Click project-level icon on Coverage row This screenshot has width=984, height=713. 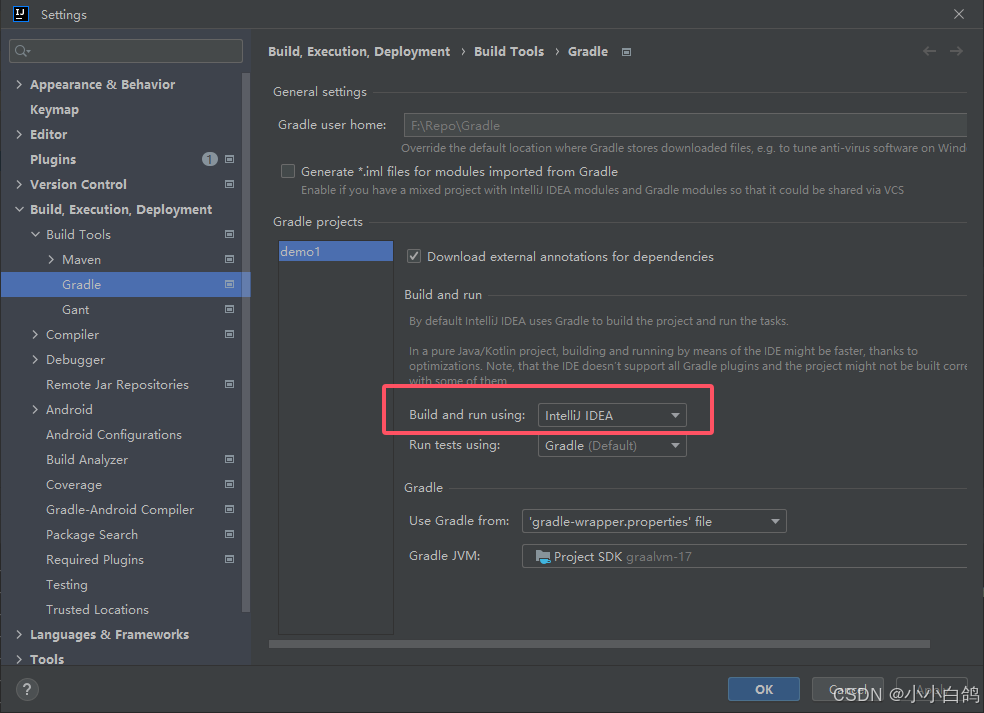pos(230,485)
